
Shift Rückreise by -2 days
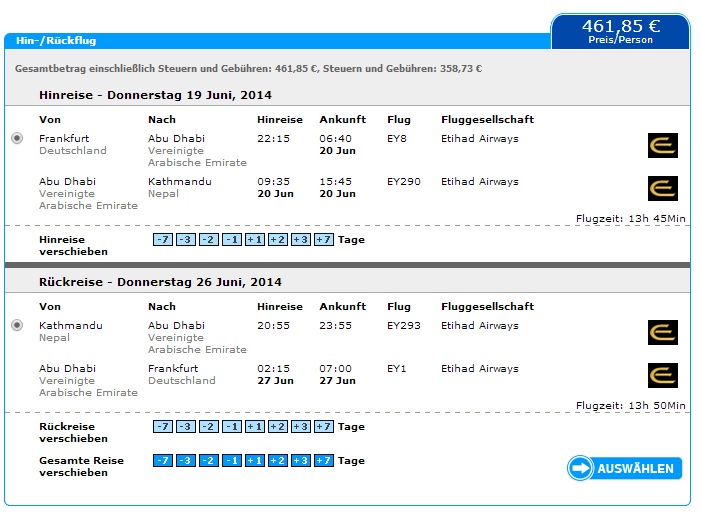click(209, 427)
